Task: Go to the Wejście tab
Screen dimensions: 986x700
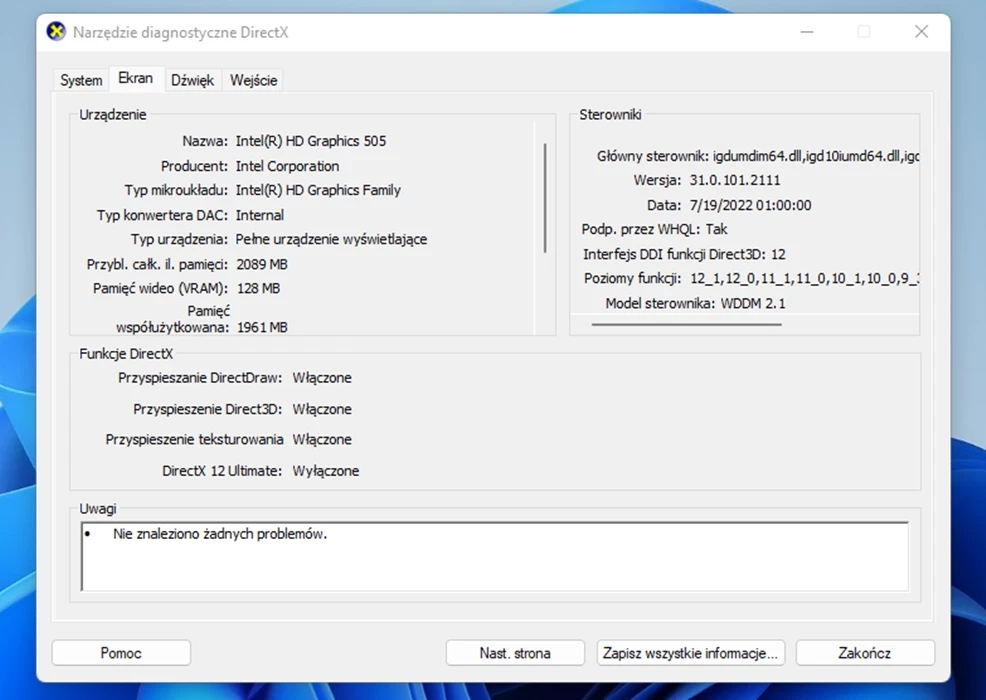Action: pos(253,81)
